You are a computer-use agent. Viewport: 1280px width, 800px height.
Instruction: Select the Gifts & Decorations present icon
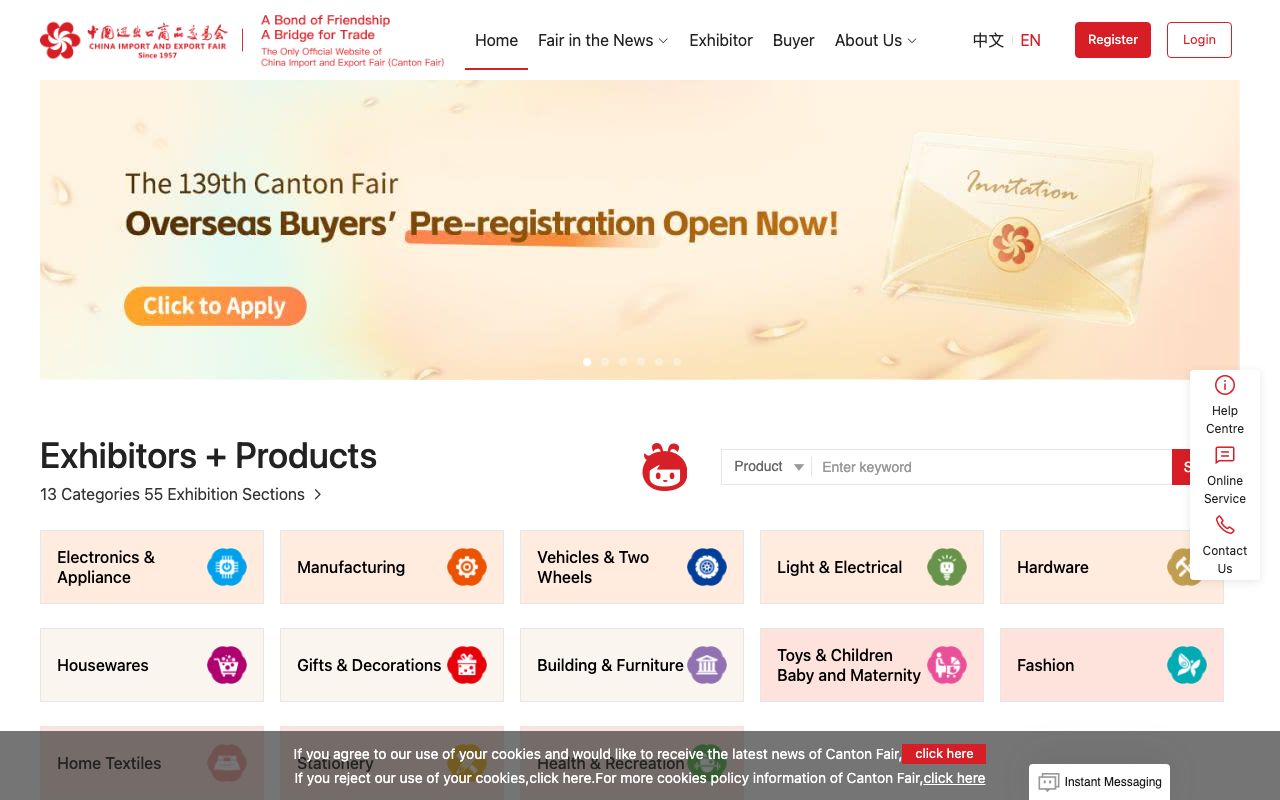(467, 665)
